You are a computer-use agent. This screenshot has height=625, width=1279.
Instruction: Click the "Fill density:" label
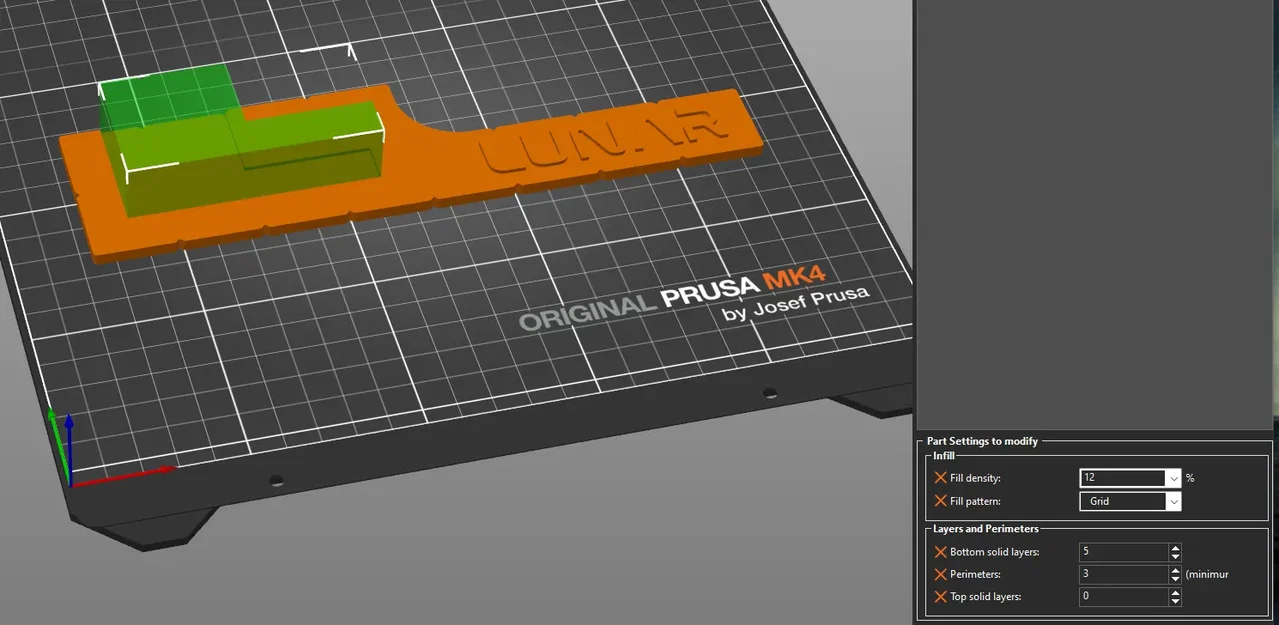(975, 478)
